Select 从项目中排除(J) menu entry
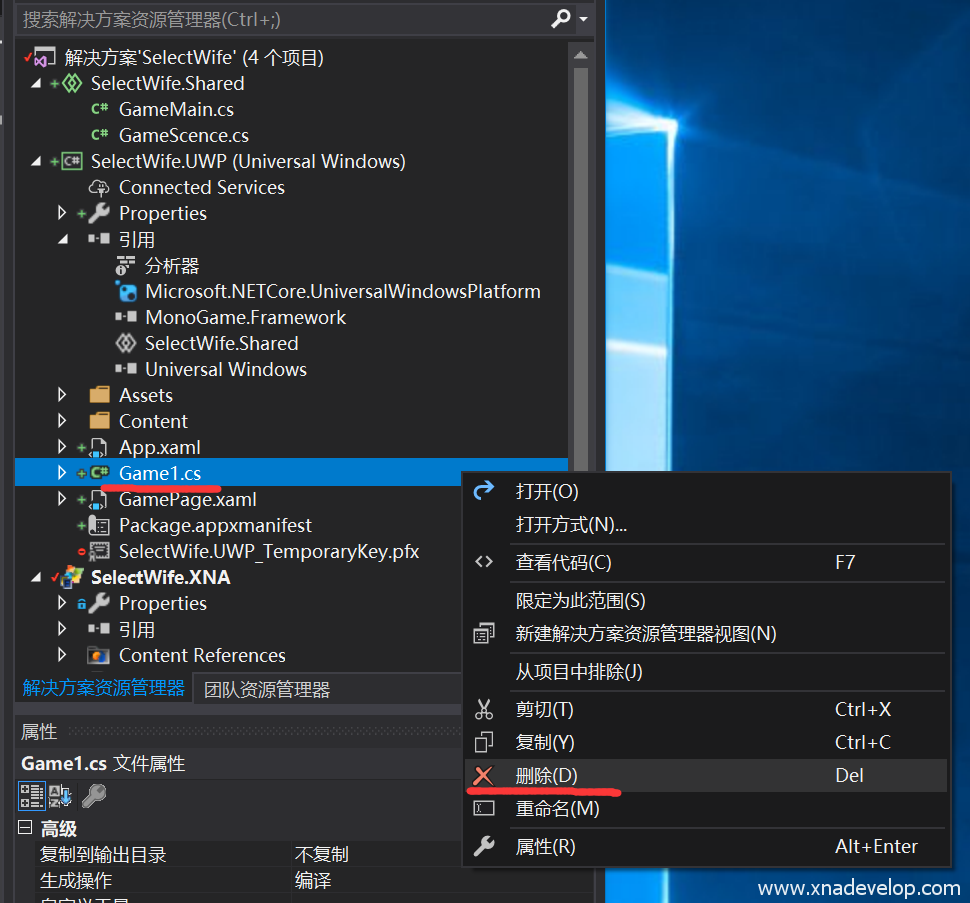 (579, 672)
